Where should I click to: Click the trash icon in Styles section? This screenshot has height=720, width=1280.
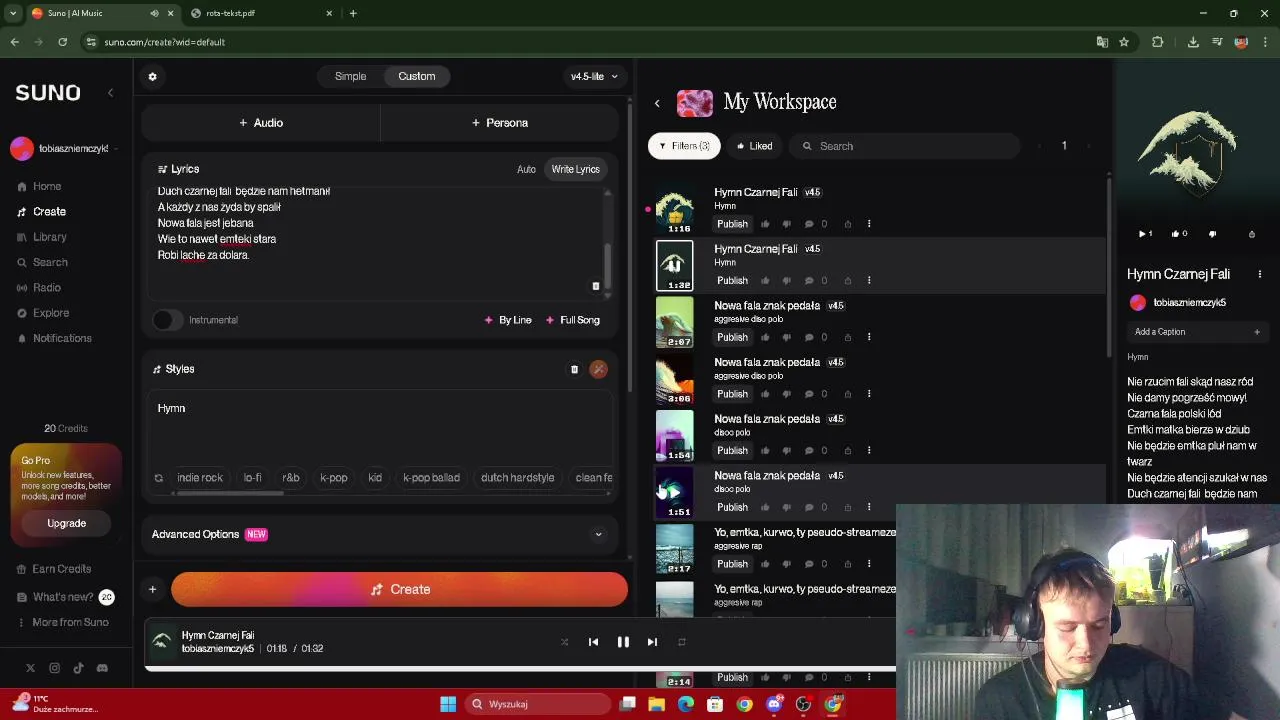pyautogui.click(x=574, y=369)
